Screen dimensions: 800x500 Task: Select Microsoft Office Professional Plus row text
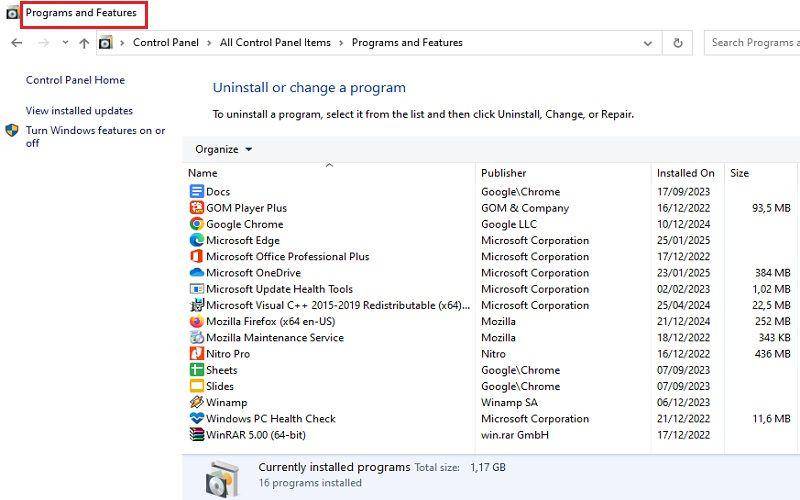pyautogui.click(x=288, y=256)
